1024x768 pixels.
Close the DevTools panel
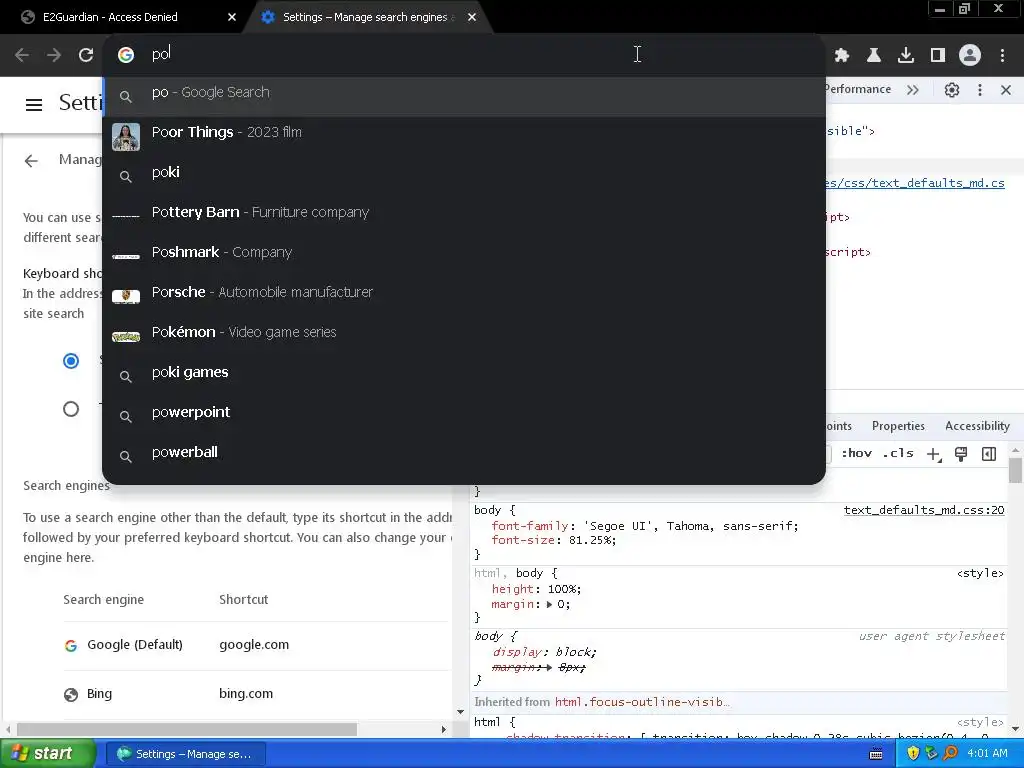pos(1006,90)
